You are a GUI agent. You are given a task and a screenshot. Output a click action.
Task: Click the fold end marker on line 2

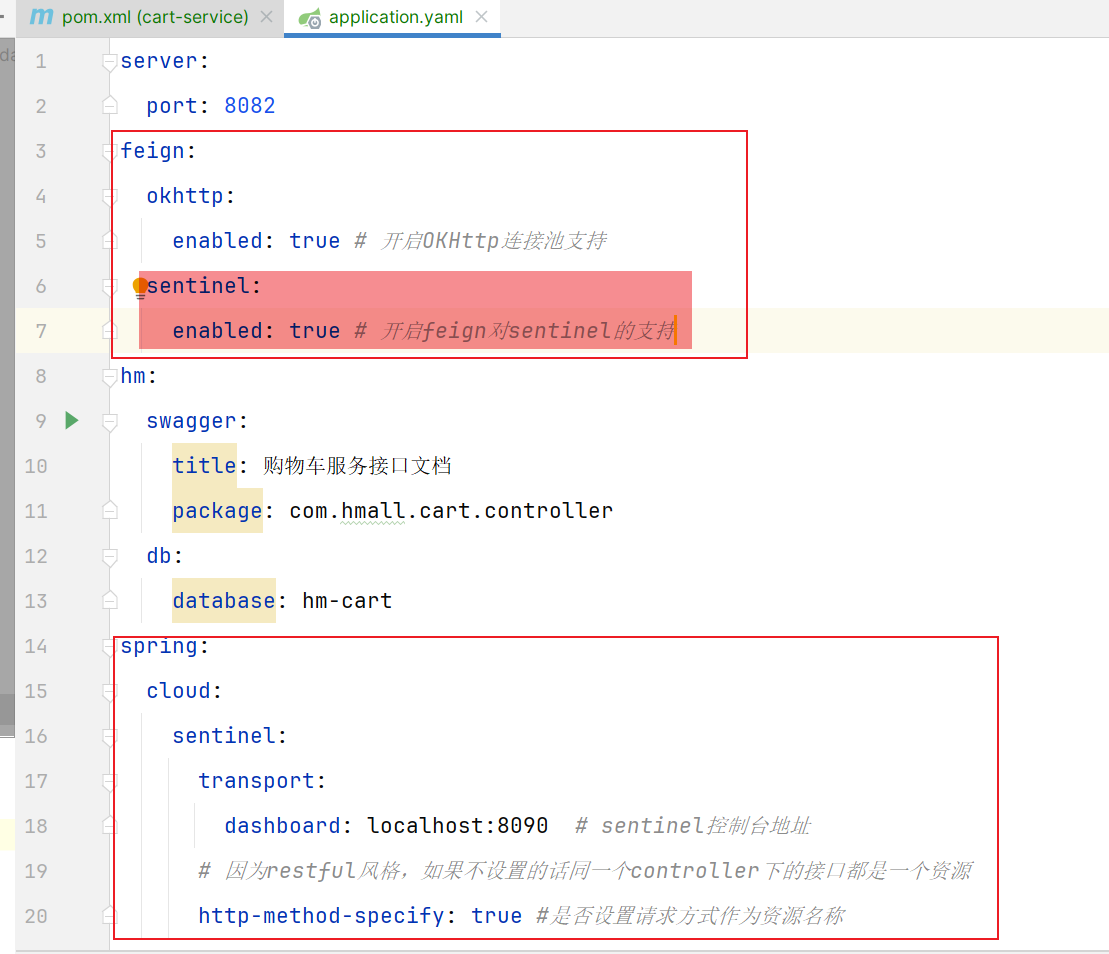click(110, 105)
